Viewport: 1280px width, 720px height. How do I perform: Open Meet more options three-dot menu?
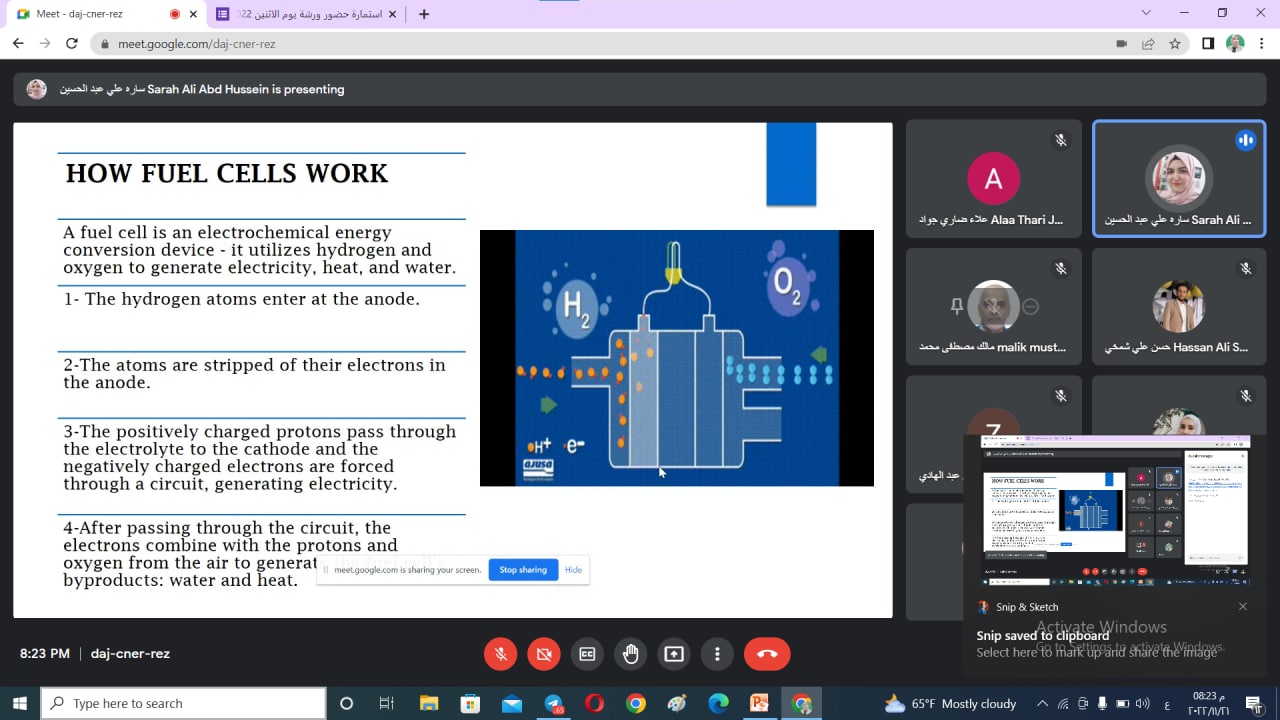[717, 654]
